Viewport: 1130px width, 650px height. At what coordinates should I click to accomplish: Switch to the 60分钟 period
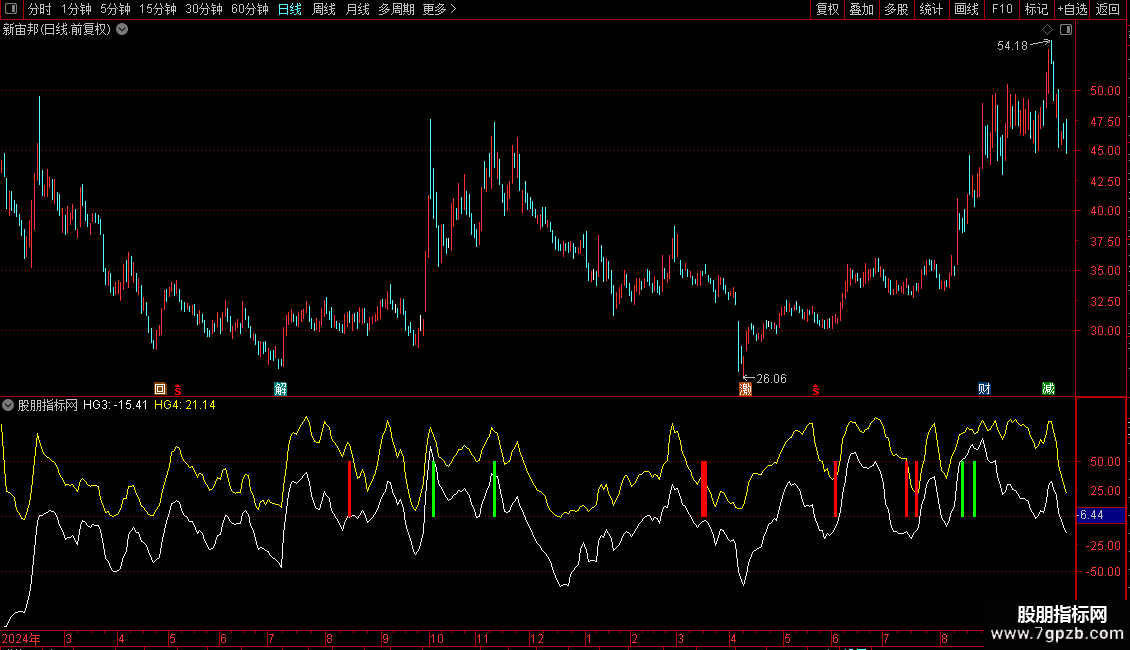pyautogui.click(x=250, y=9)
